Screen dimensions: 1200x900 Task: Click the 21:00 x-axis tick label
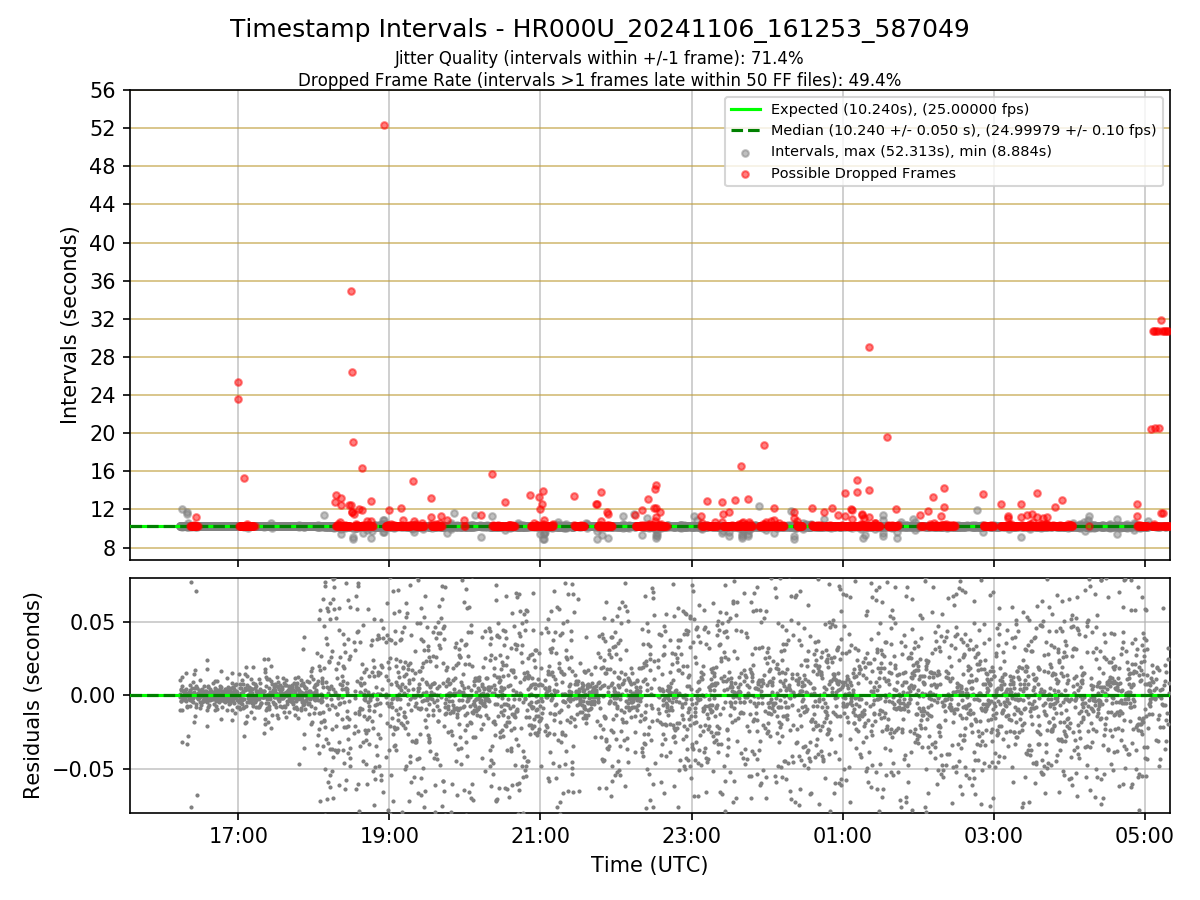(540, 835)
